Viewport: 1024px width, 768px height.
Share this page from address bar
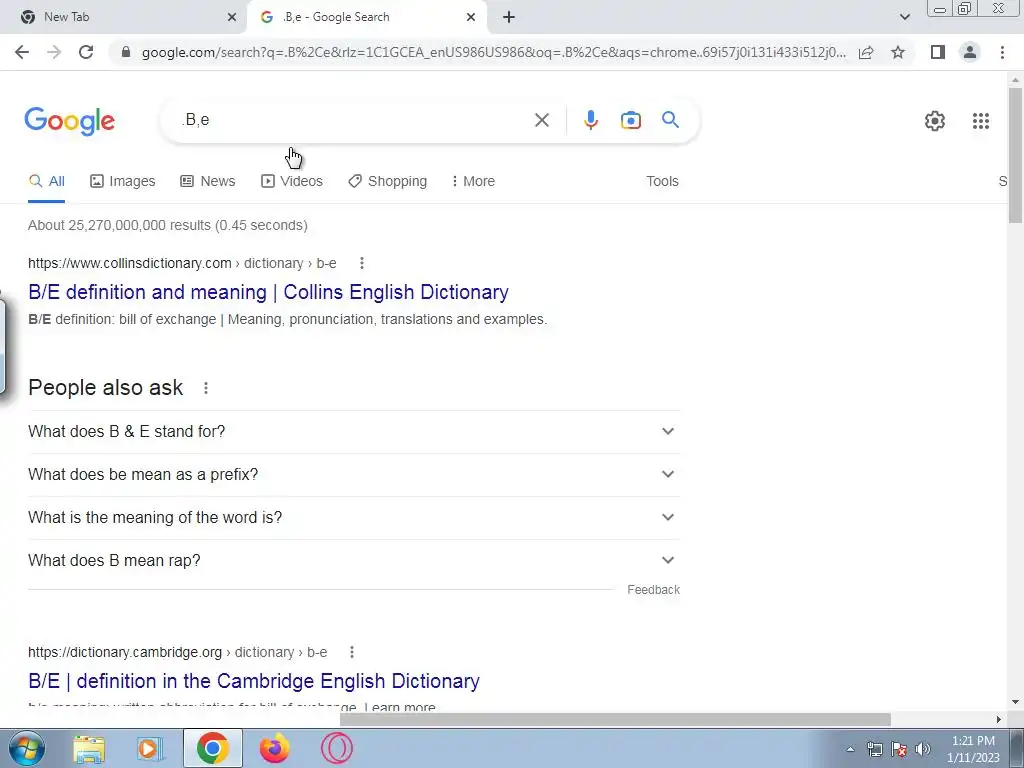pos(866,52)
